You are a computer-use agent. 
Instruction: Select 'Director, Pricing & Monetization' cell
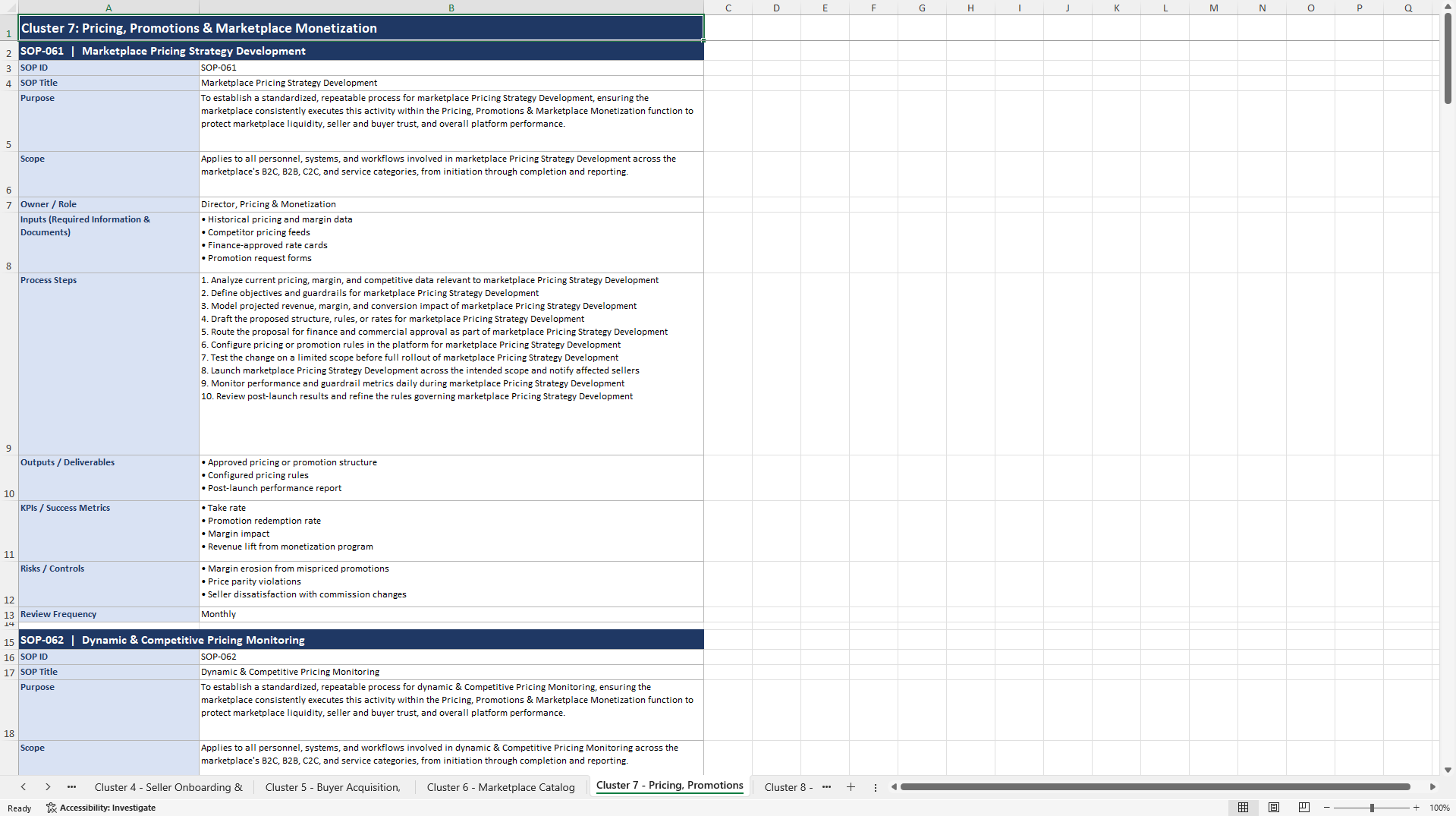451,205
